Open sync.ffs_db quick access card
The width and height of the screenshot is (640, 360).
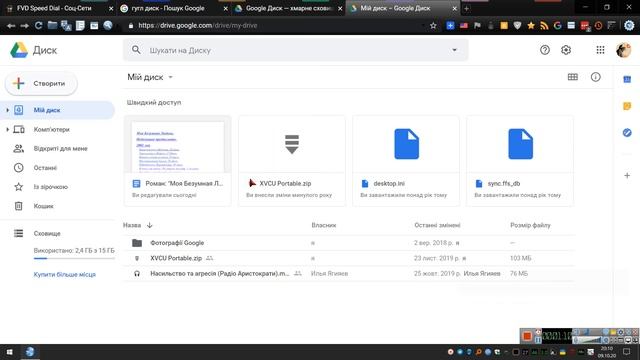[520, 161]
